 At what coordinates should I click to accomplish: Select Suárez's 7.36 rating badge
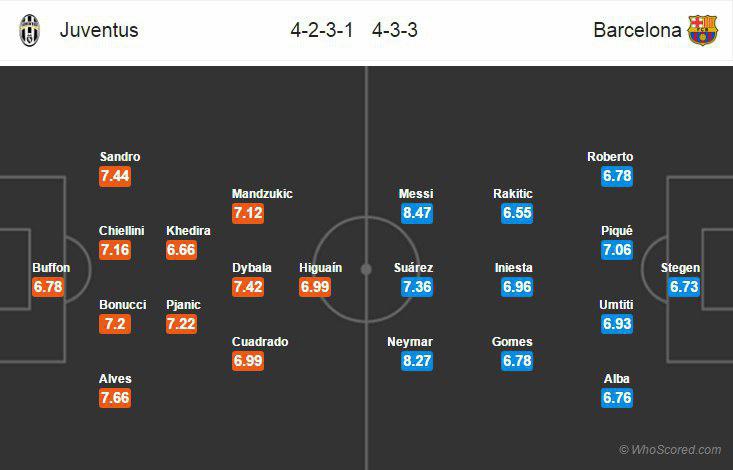415,287
